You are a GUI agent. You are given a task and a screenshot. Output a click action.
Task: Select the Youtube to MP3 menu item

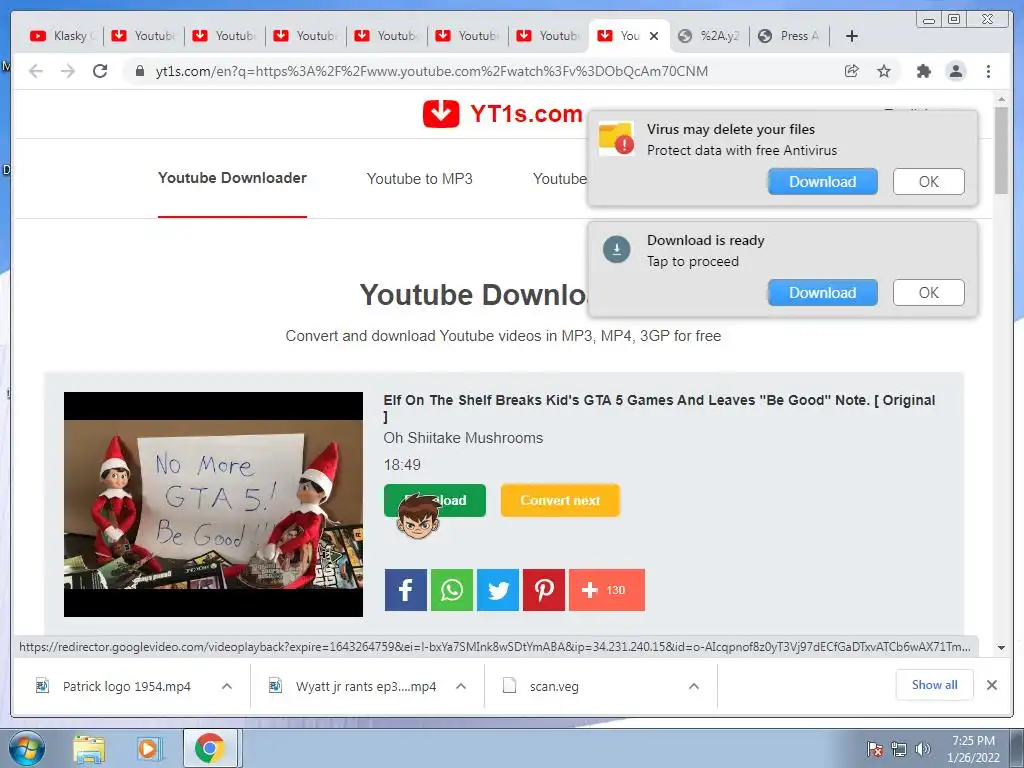419,179
